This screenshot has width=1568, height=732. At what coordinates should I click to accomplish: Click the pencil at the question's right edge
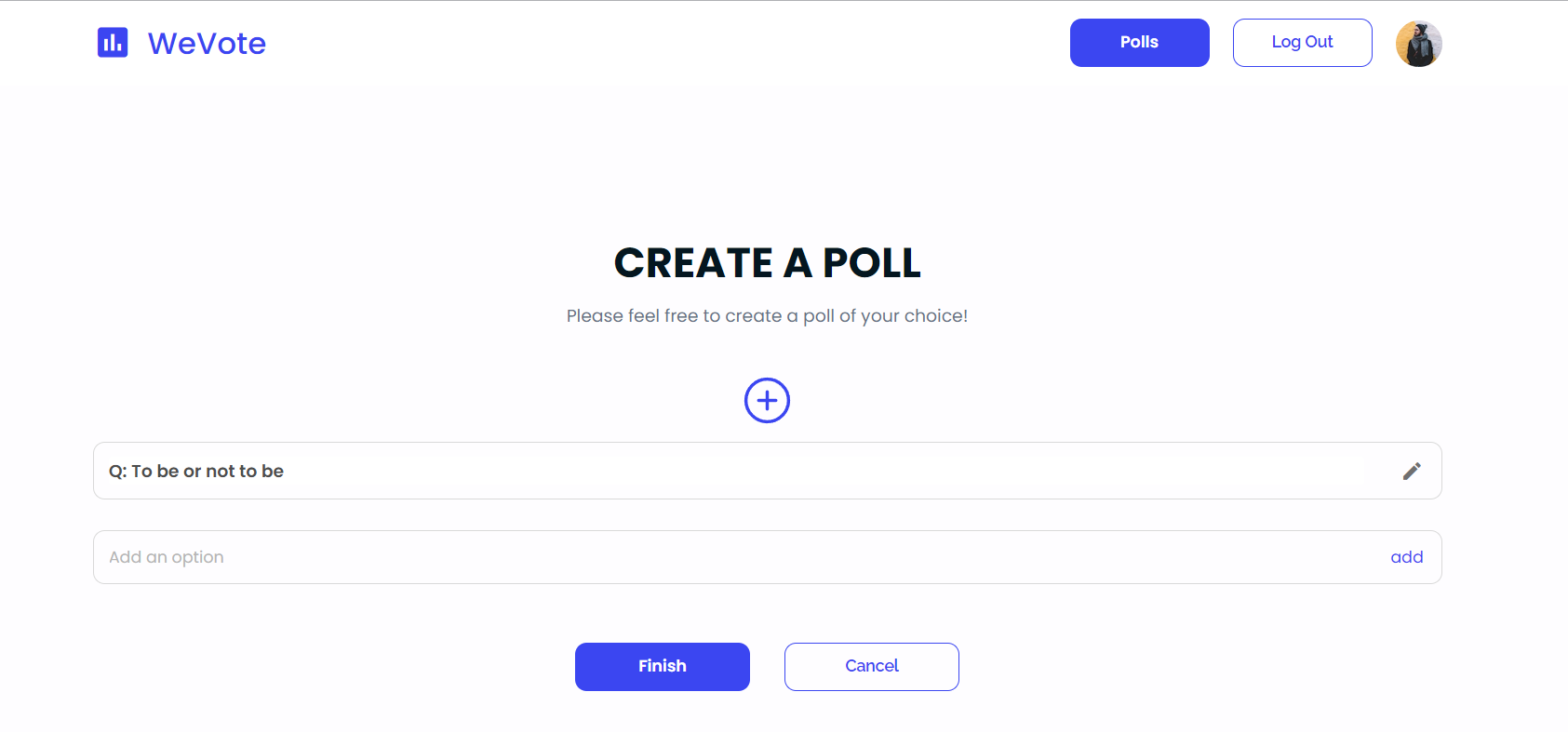(x=1412, y=472)
